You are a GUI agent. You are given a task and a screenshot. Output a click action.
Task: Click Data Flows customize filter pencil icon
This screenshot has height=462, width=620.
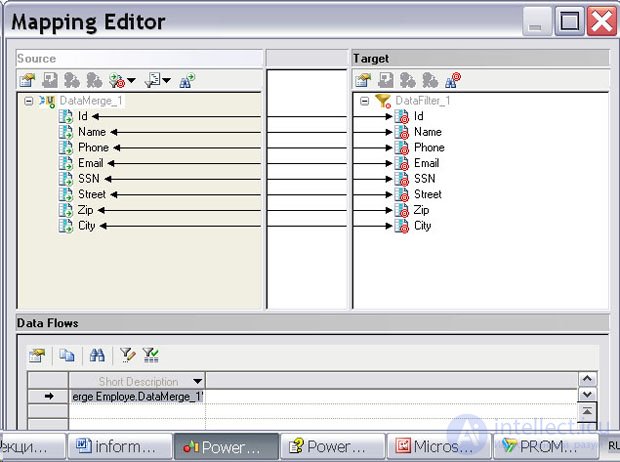pos(128,355)
